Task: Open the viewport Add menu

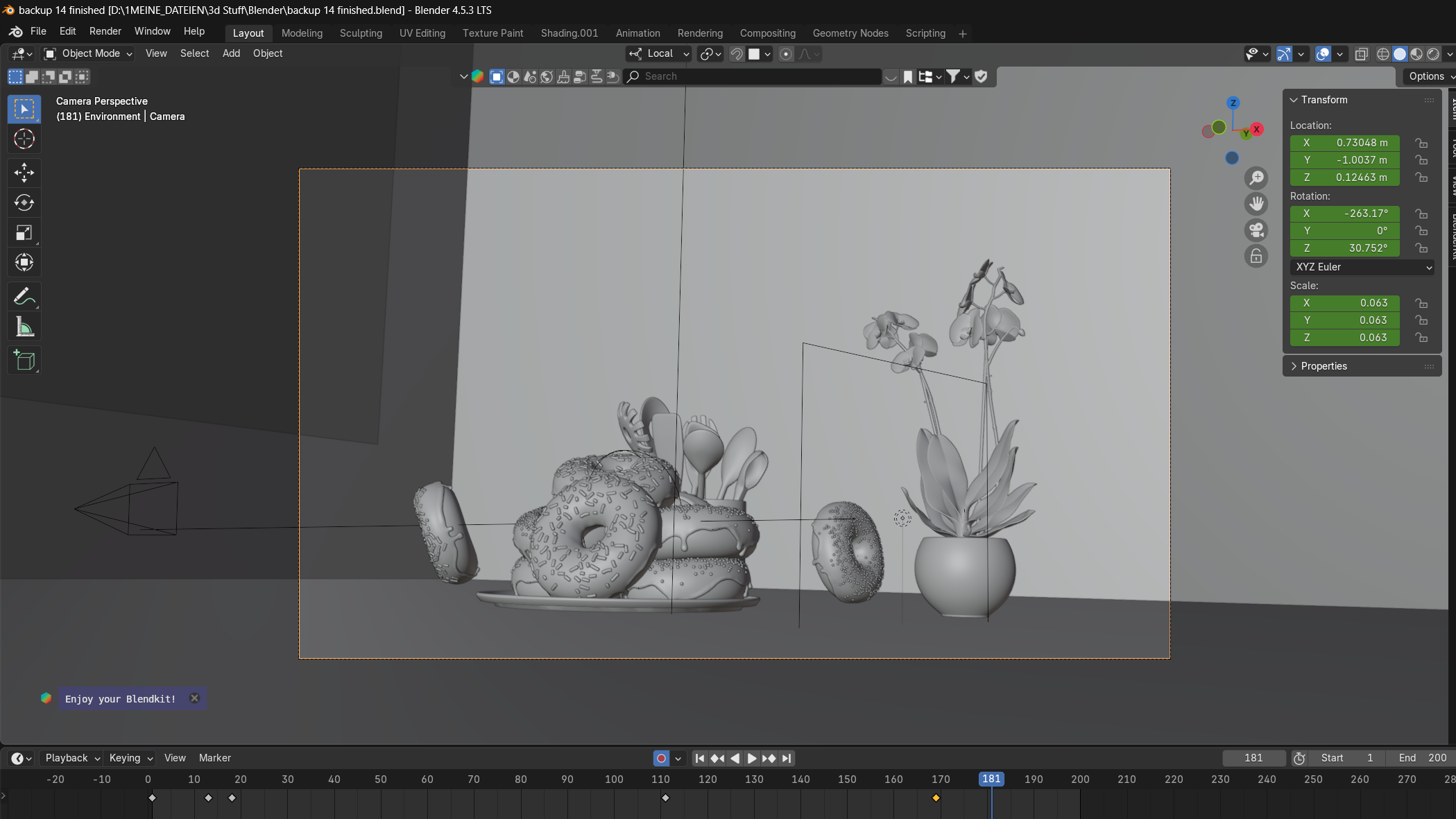Action: pyautogui.click(x=231, y=53)
